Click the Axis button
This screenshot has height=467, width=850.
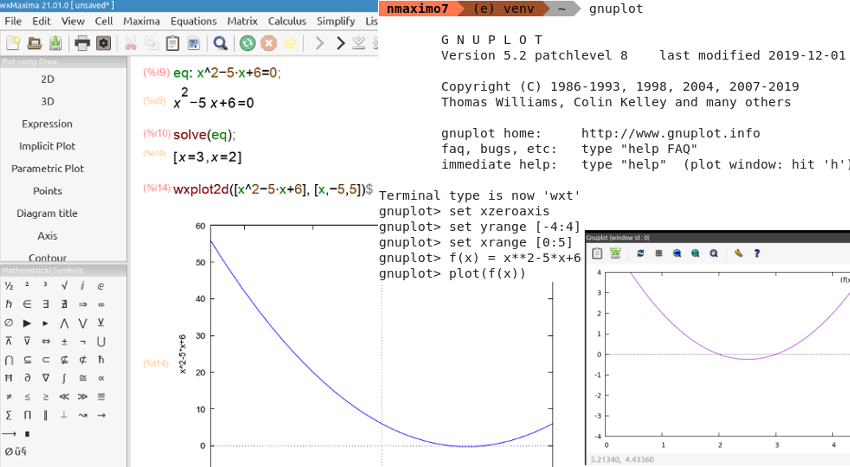tap(48, 235)
